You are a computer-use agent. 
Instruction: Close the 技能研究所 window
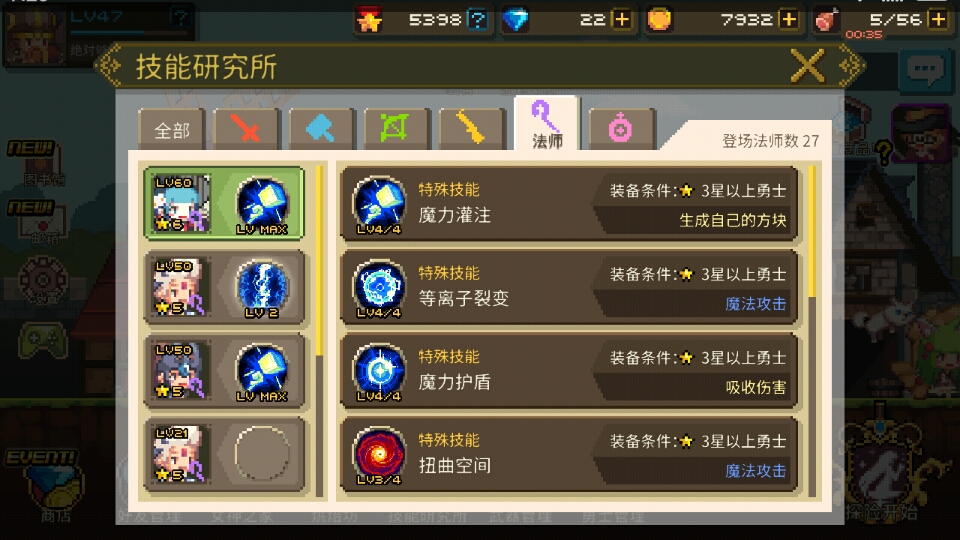coord(808,66)
